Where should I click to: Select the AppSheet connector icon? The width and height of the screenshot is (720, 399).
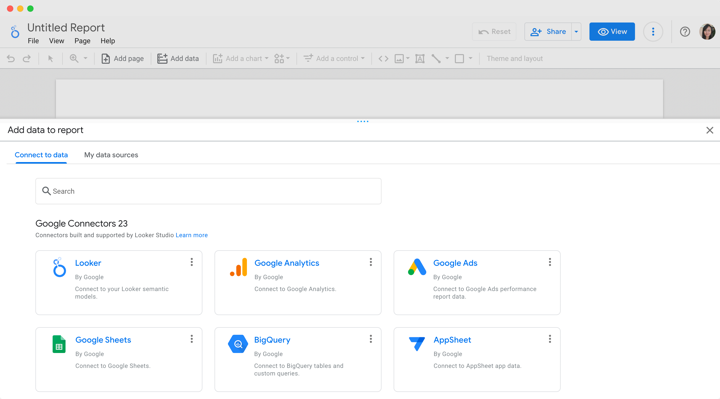(417, 343)
